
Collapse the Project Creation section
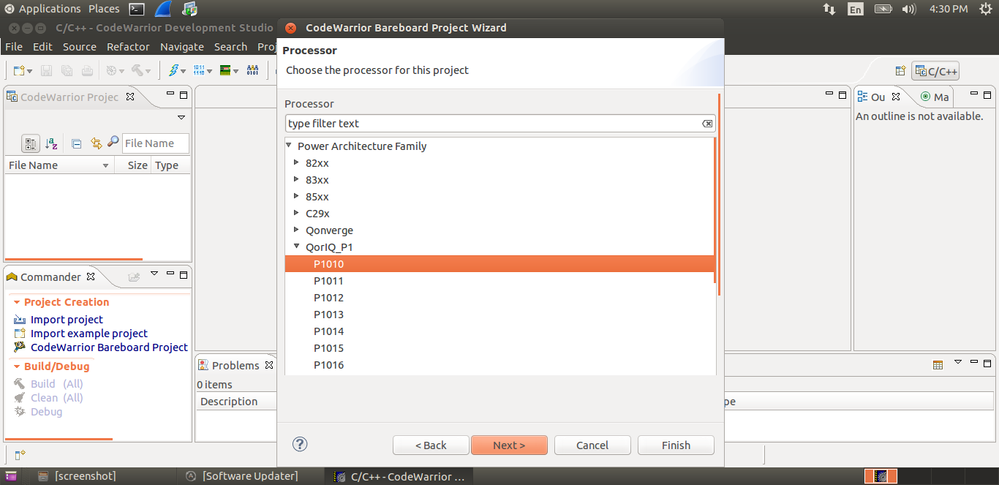click(17, 302)
